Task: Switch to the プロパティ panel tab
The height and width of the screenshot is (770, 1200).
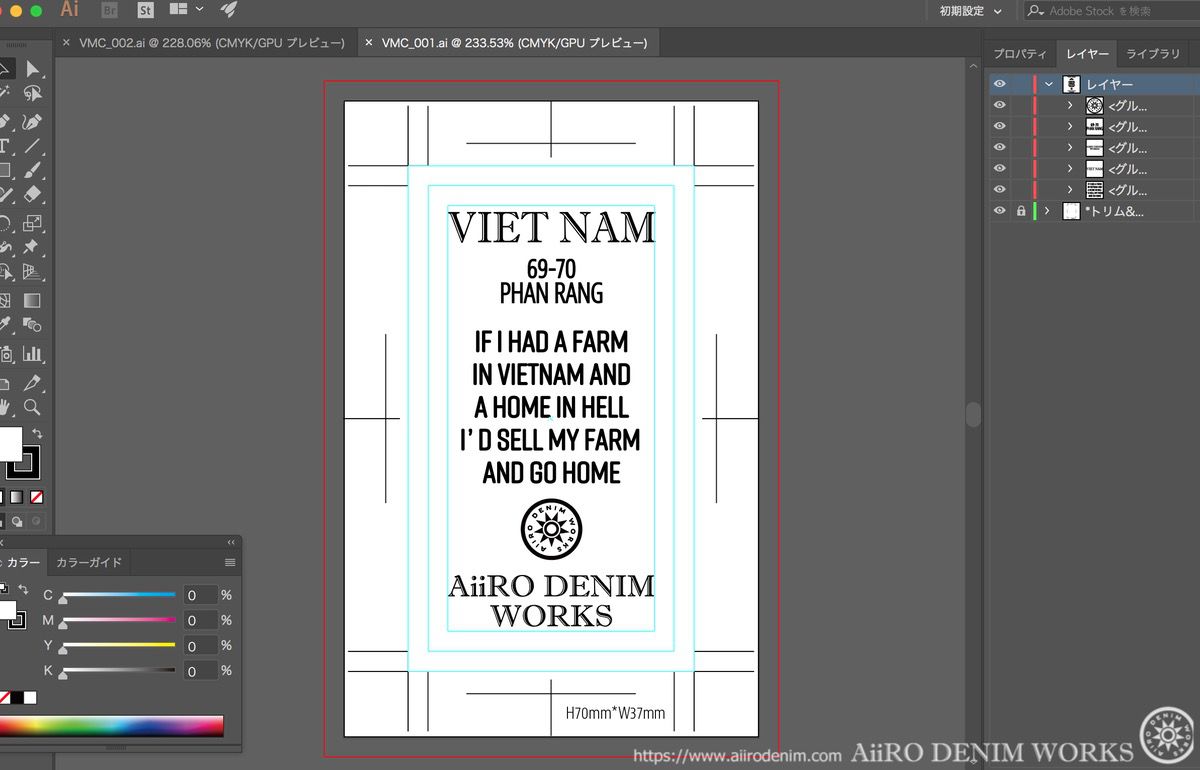Action: (1019, 54)
